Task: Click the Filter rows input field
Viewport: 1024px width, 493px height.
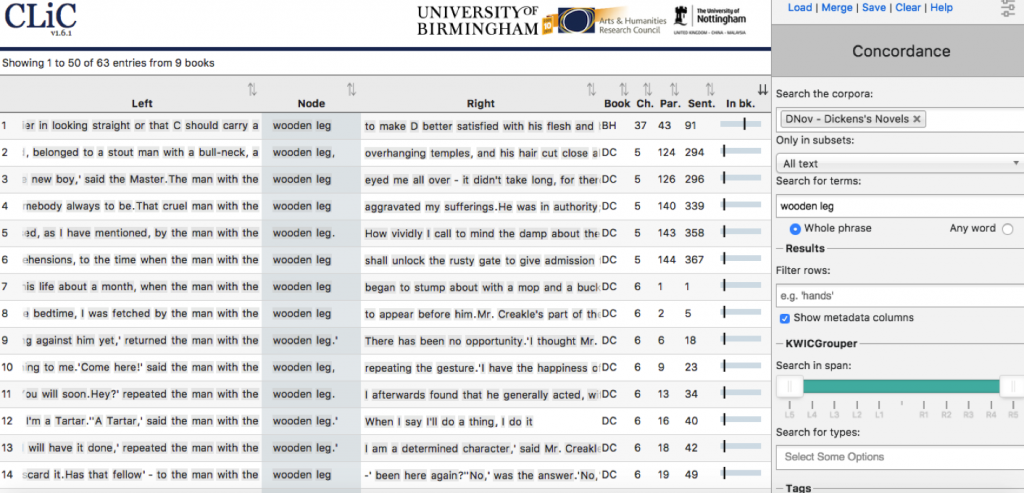Action: tap(898, 297)
